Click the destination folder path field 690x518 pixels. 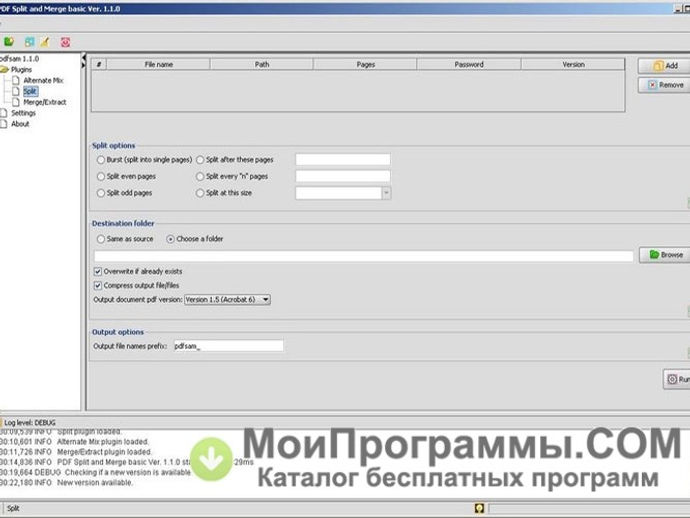363,256
